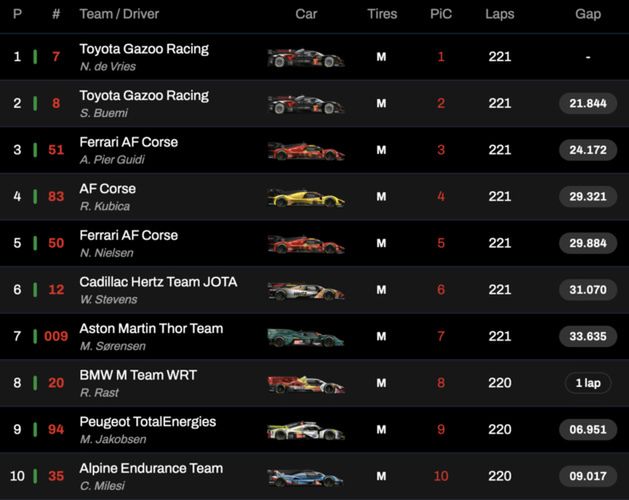Image resolution: width=629 pixels, height=500 pixels.
Task: Open the Cadillac Hertz Team JOTA entry
Action: (x=158, y=282)
